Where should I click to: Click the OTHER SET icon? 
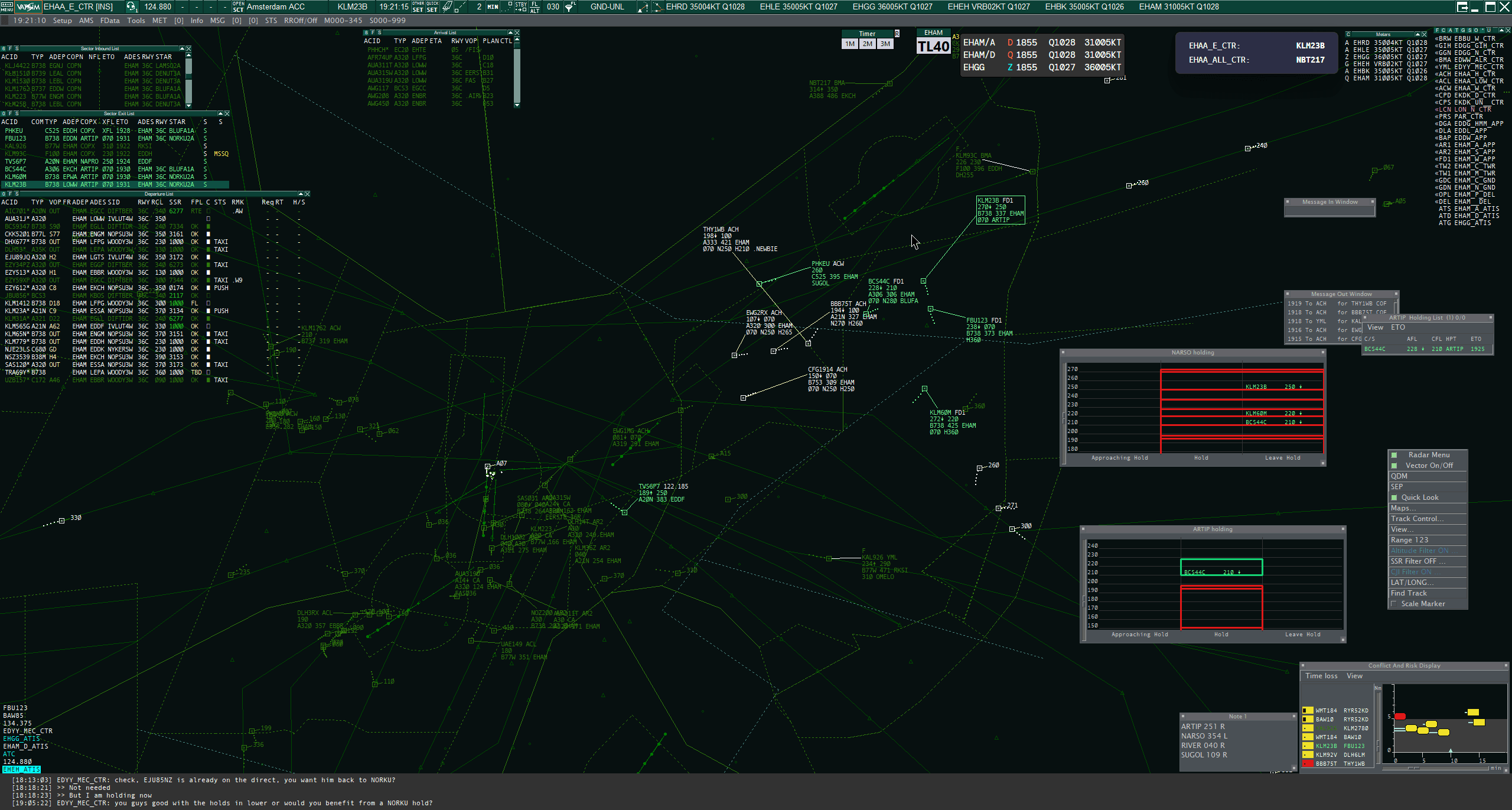tap(418, 6)
